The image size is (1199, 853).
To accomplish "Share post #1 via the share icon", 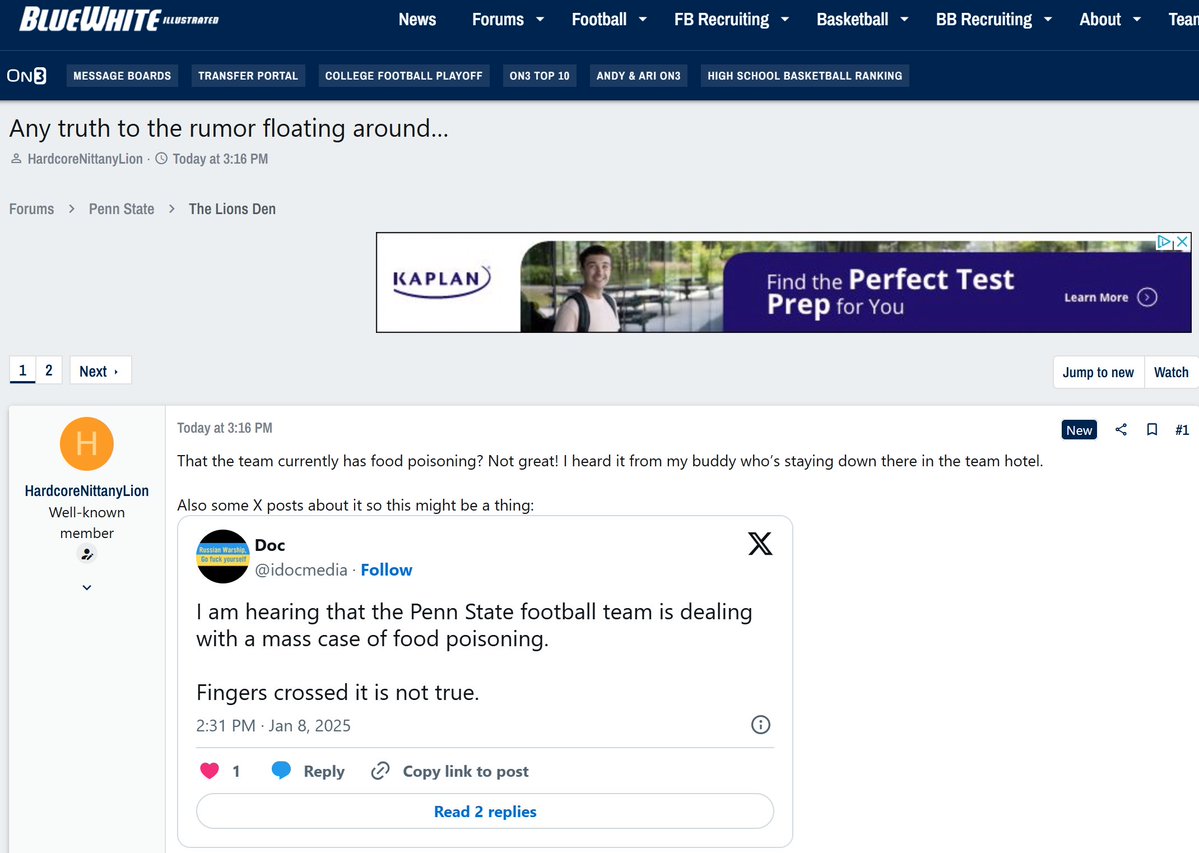I will (1121, 430).
